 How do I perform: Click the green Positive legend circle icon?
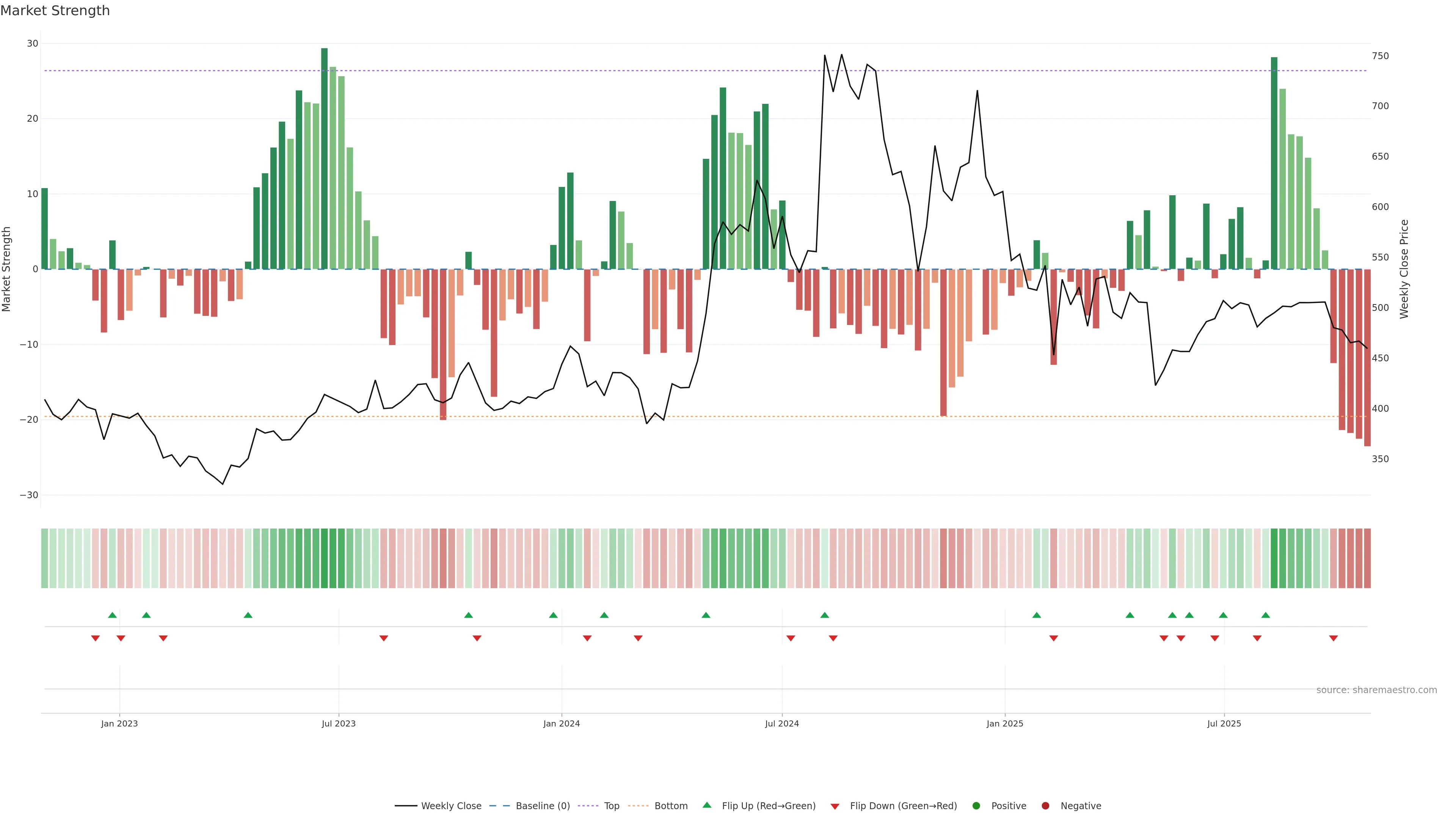click(x=976, y=806)
